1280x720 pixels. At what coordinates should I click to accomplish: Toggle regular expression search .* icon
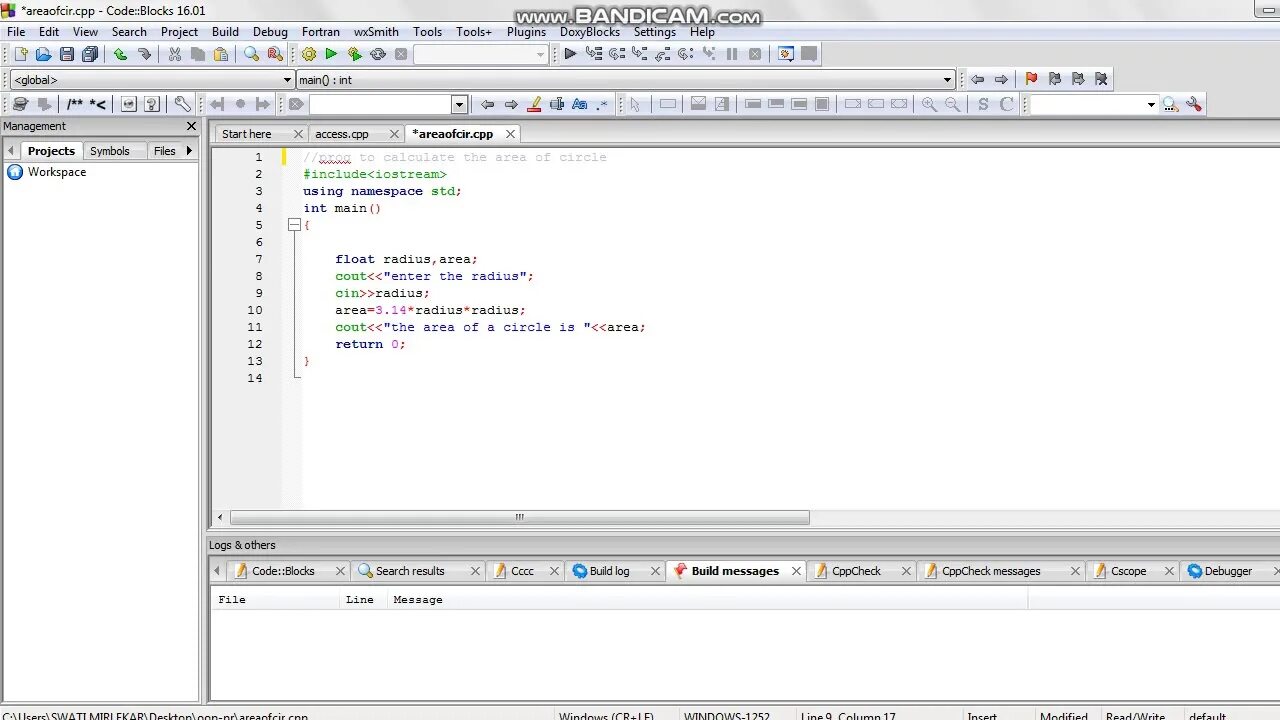tap(602, 104)
